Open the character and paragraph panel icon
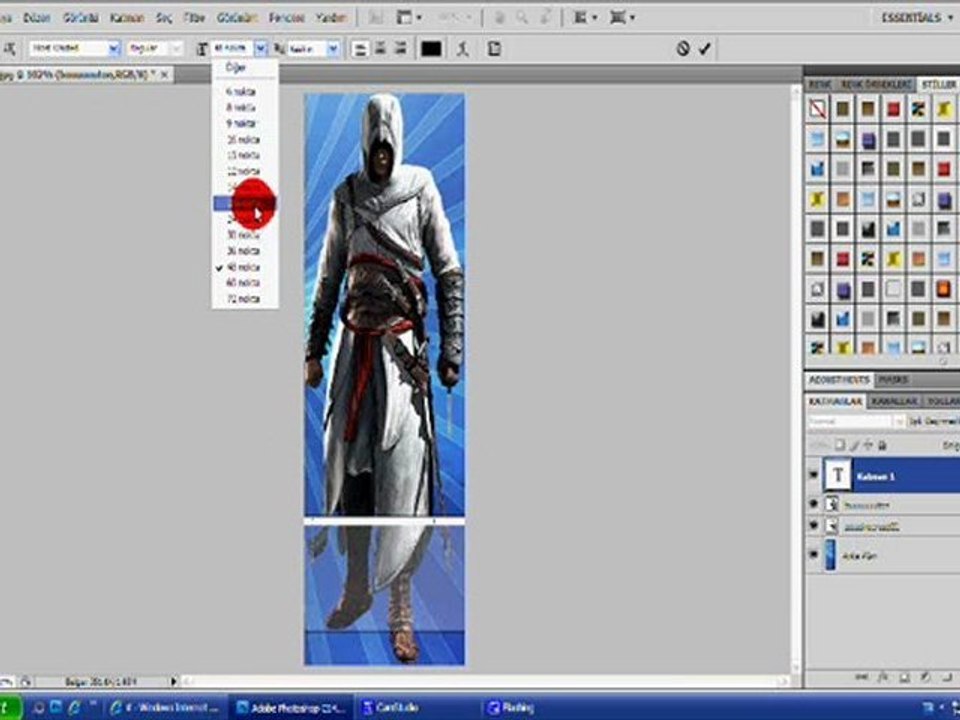 tap(494, 48)
